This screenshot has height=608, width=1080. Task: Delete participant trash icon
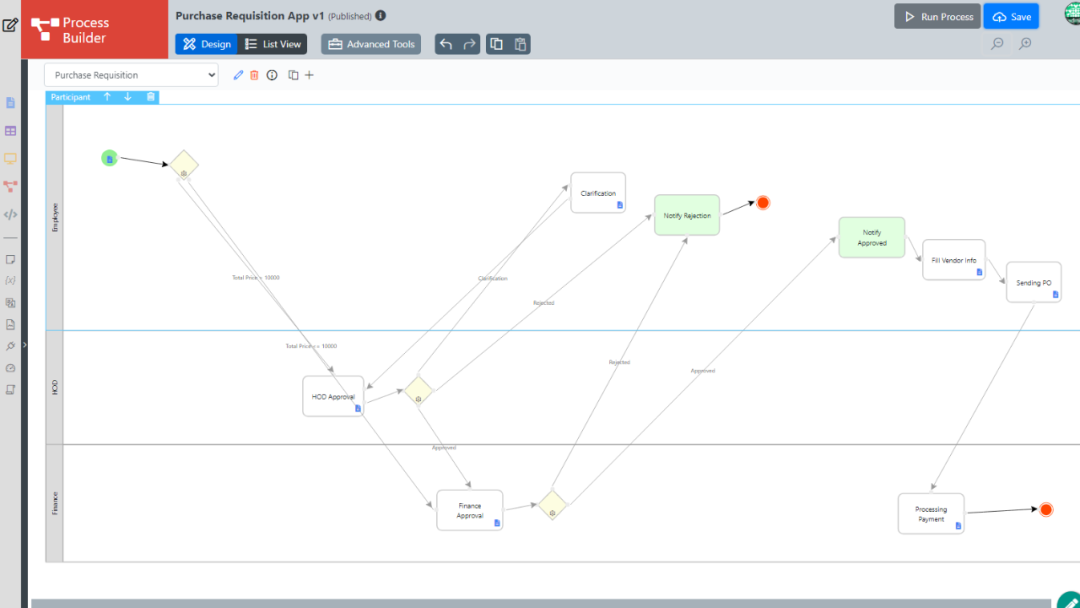click(151, 97)
